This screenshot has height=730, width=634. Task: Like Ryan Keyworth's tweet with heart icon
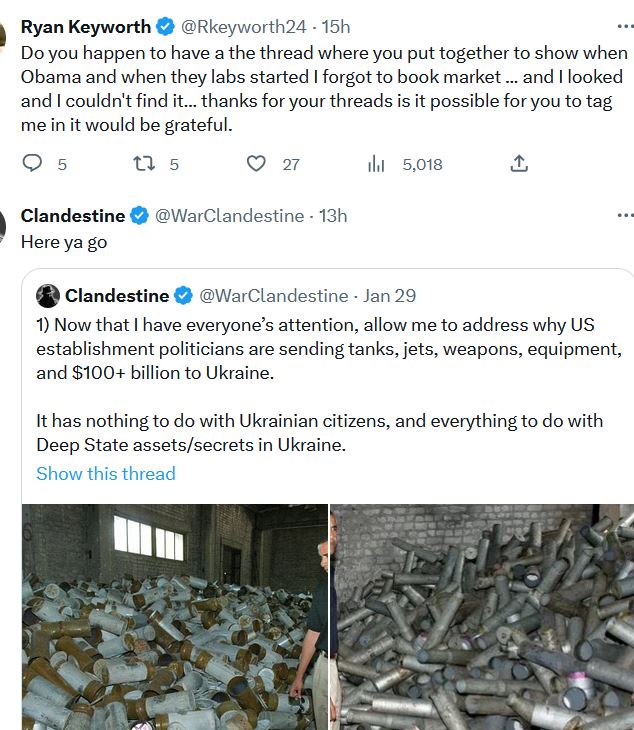(257, 164)
